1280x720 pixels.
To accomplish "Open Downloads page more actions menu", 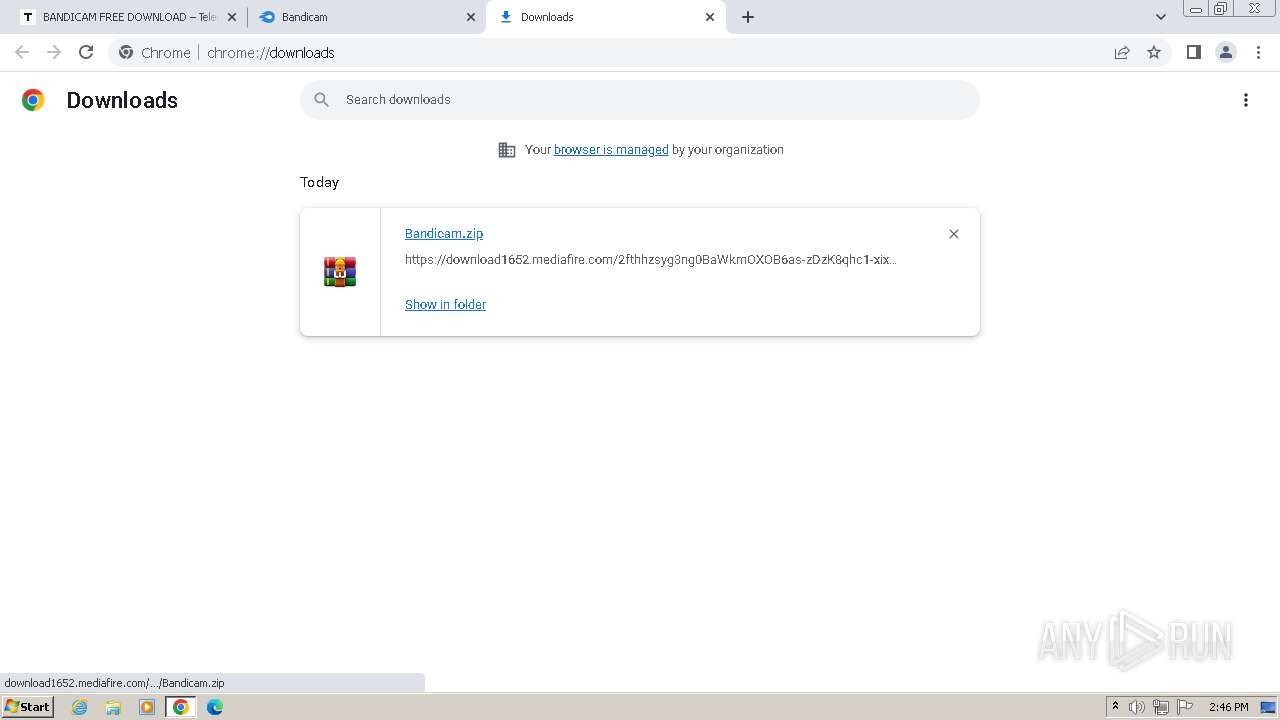I will point(1246,100).
